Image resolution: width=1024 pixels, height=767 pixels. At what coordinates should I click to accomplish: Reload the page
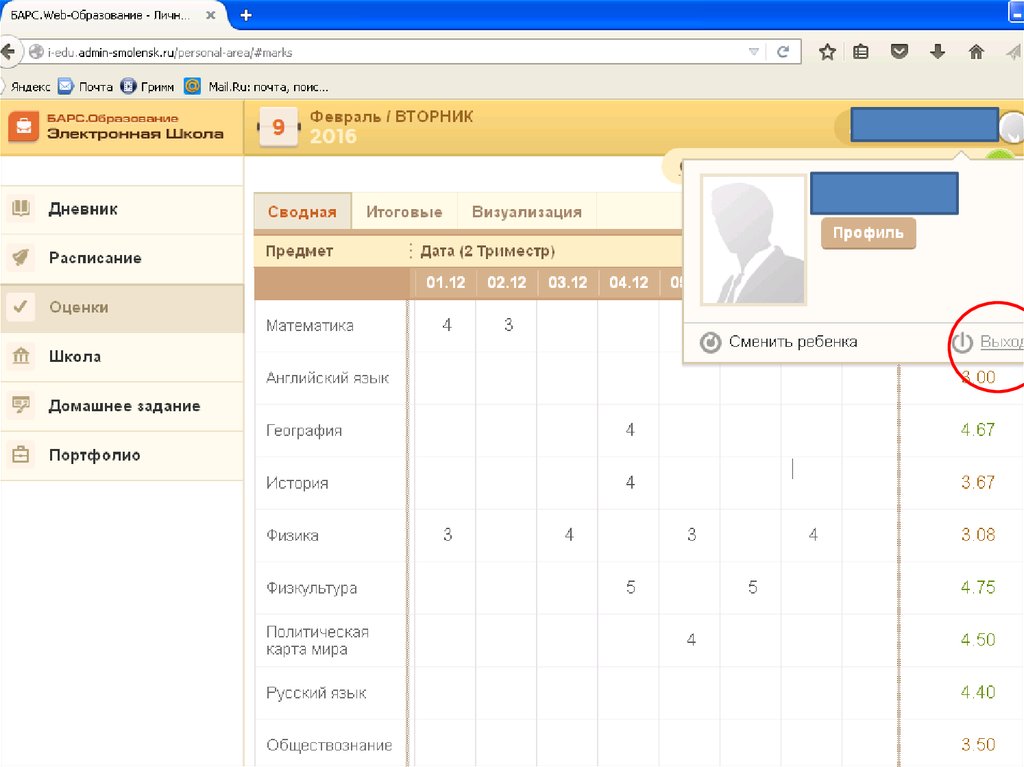pos(784,52)
